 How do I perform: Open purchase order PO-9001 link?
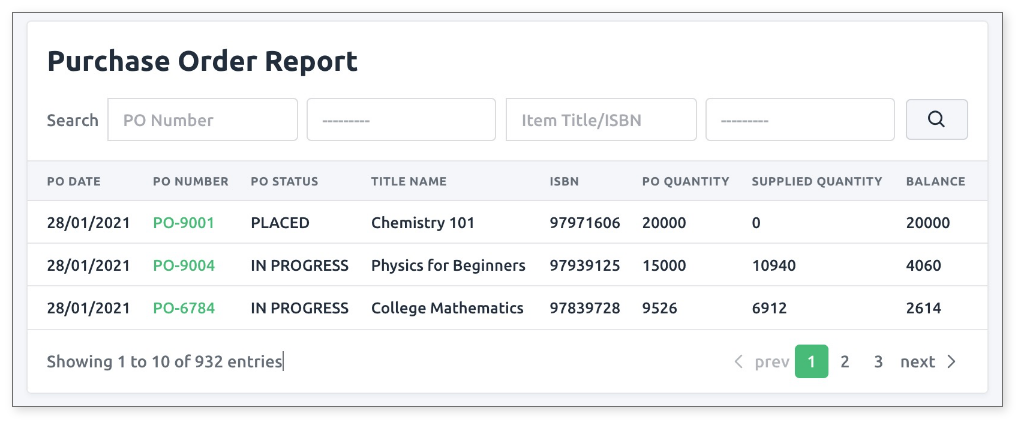pyautogui.click(x=184, y=223)
